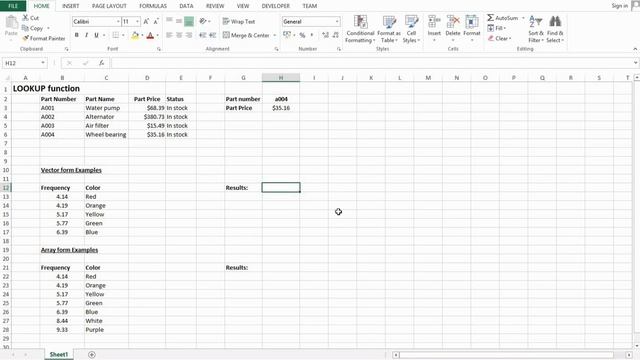
Task: Switch to the INSERT tab
Action: tap(71, 6)
